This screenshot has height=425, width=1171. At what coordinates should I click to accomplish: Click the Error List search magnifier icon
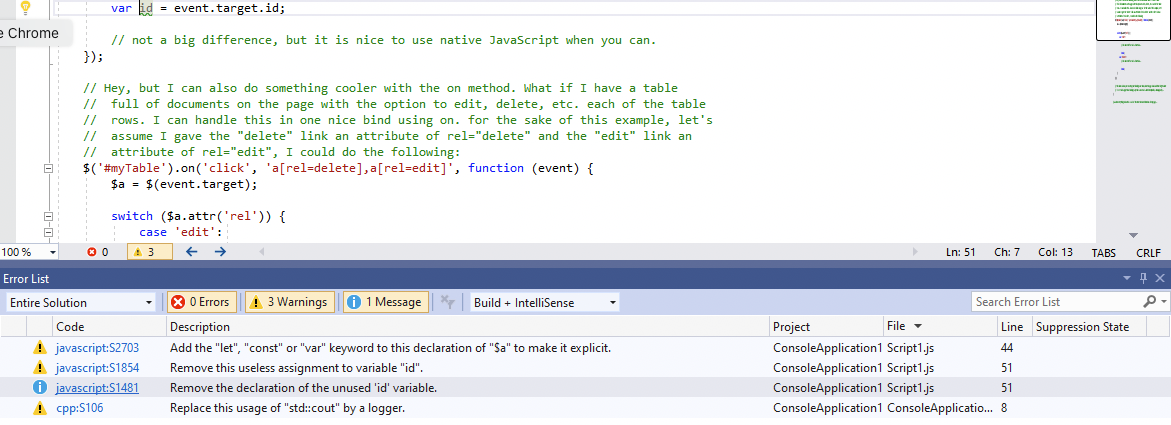coord(1150,302)
